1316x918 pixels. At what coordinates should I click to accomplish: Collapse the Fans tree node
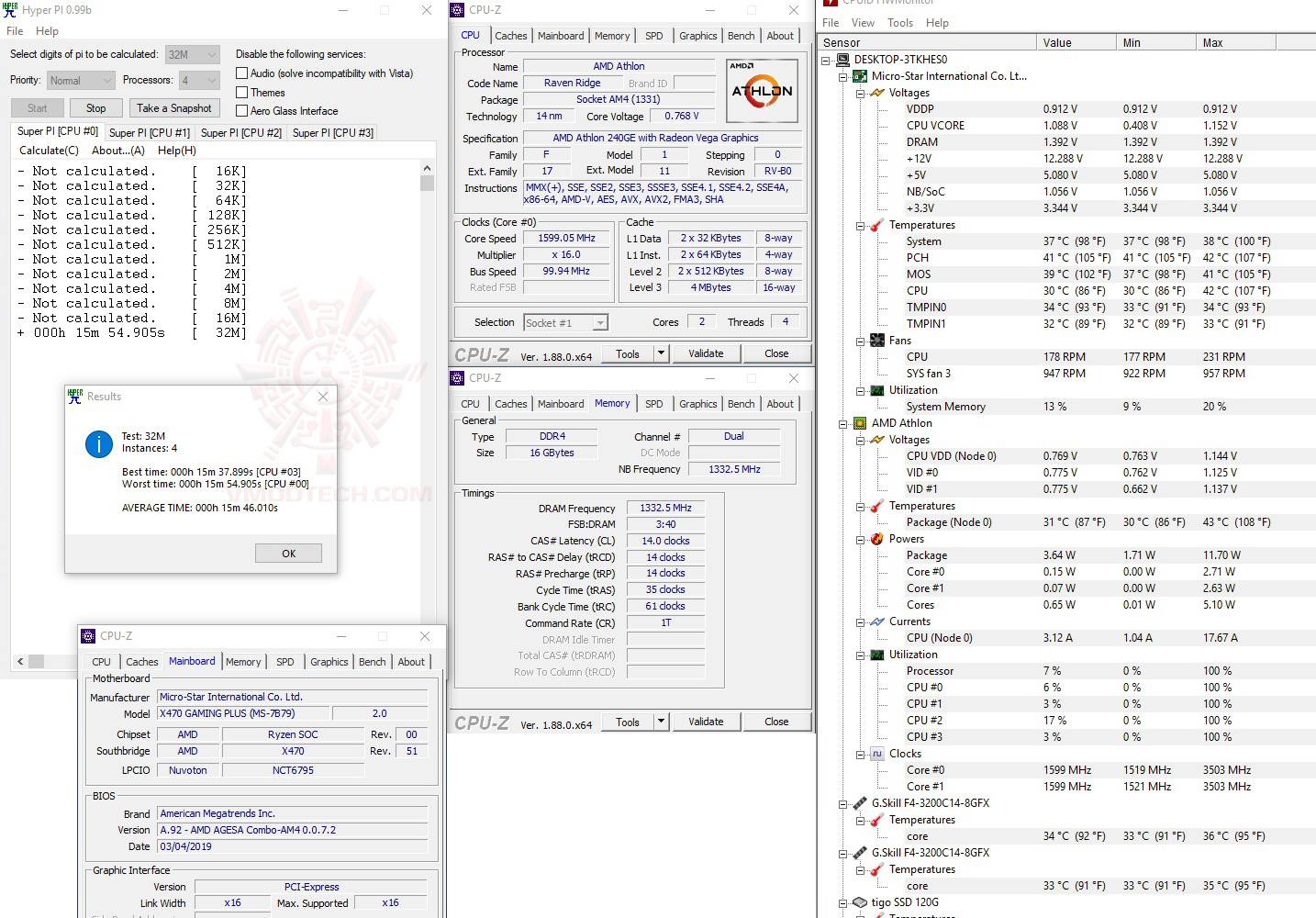(x=861, y=341)
